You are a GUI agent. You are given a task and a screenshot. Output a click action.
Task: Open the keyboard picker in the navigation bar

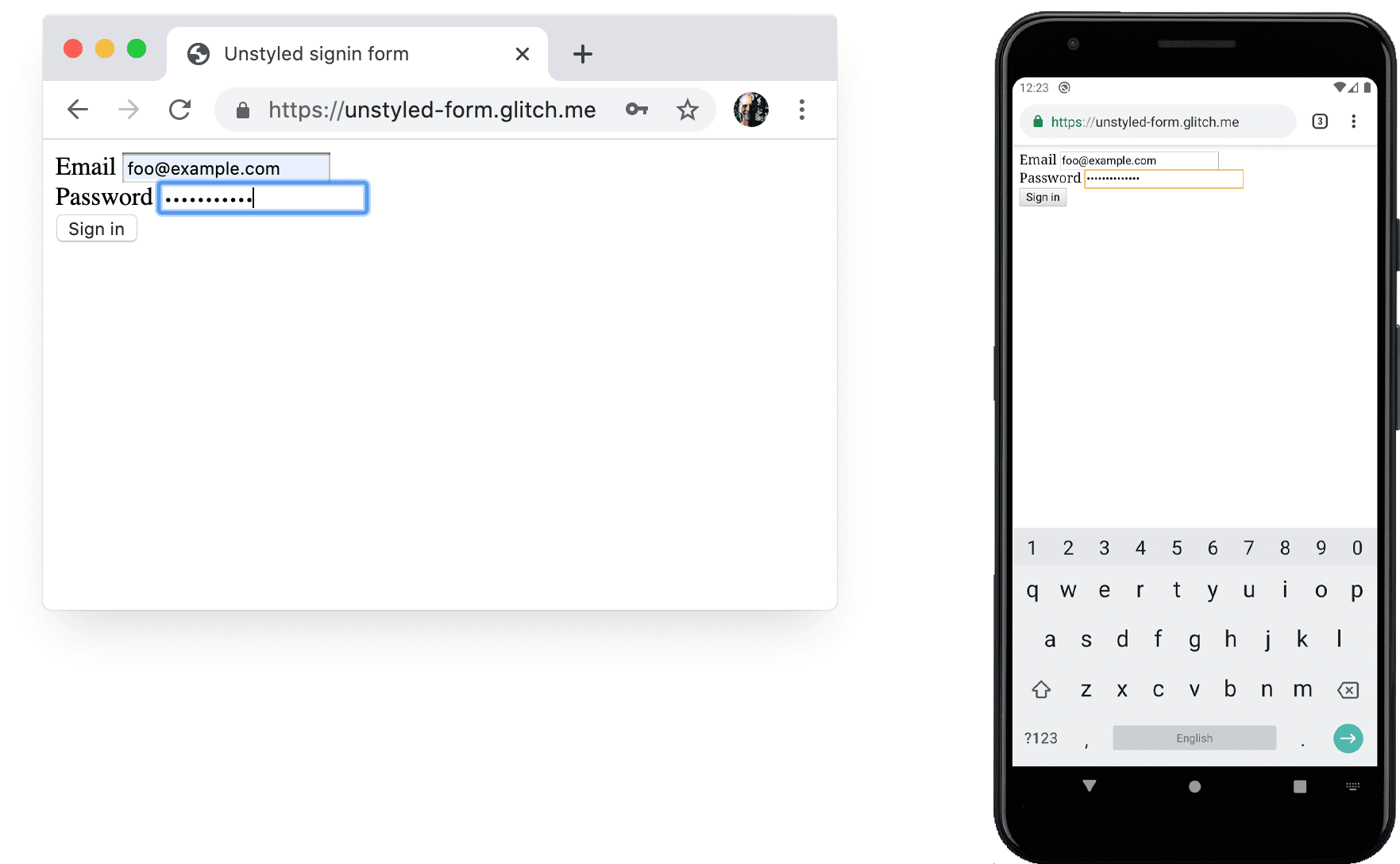1353,785
